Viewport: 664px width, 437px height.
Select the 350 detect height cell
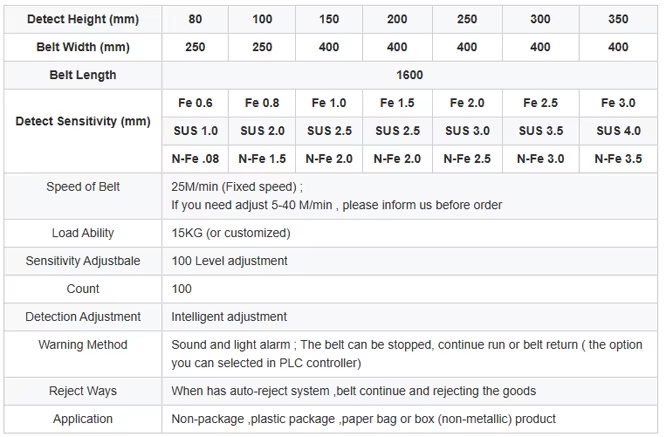click(x=618, y=19)
